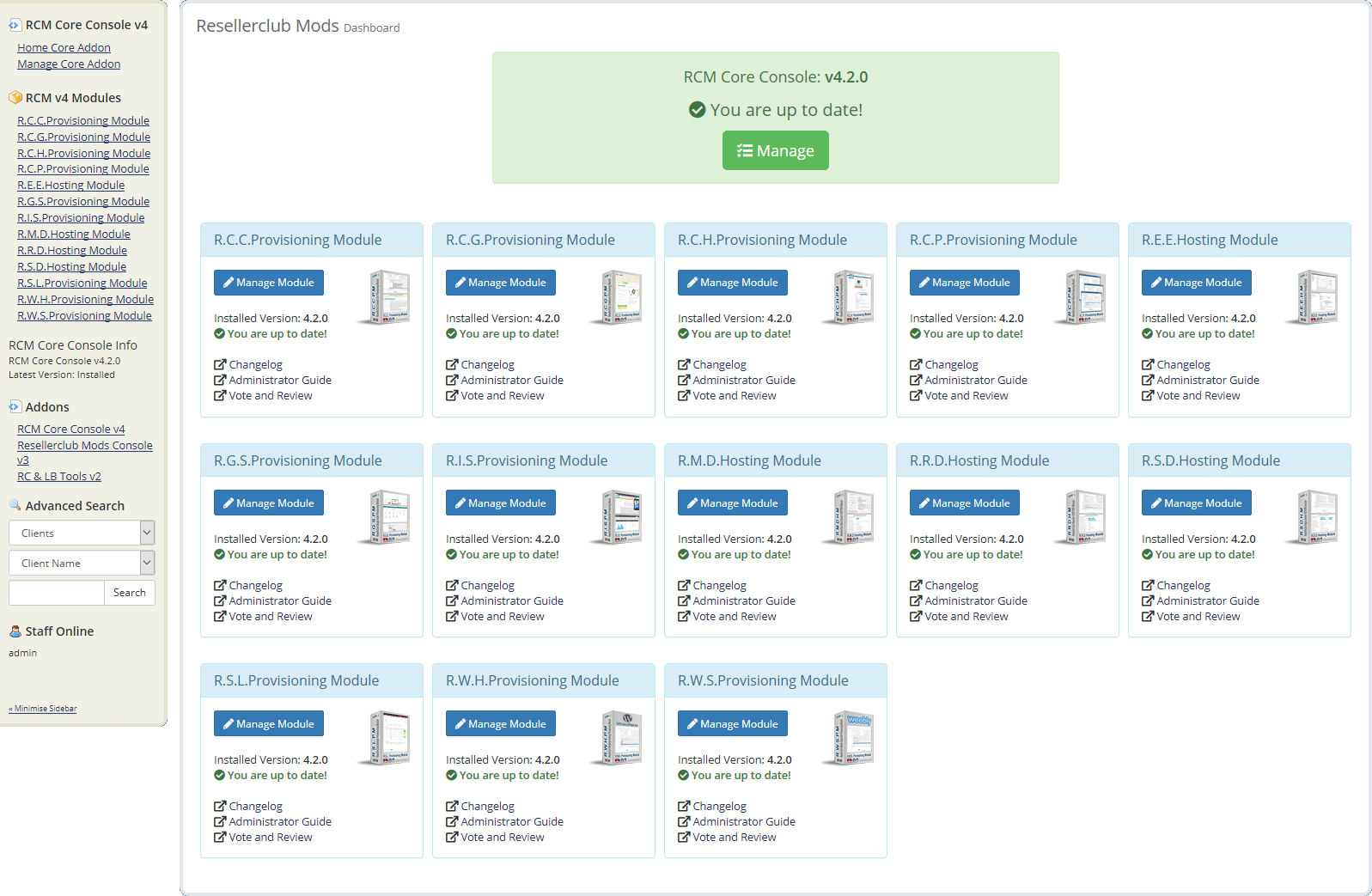Open Home Core Addon link

tap(64, 48)
